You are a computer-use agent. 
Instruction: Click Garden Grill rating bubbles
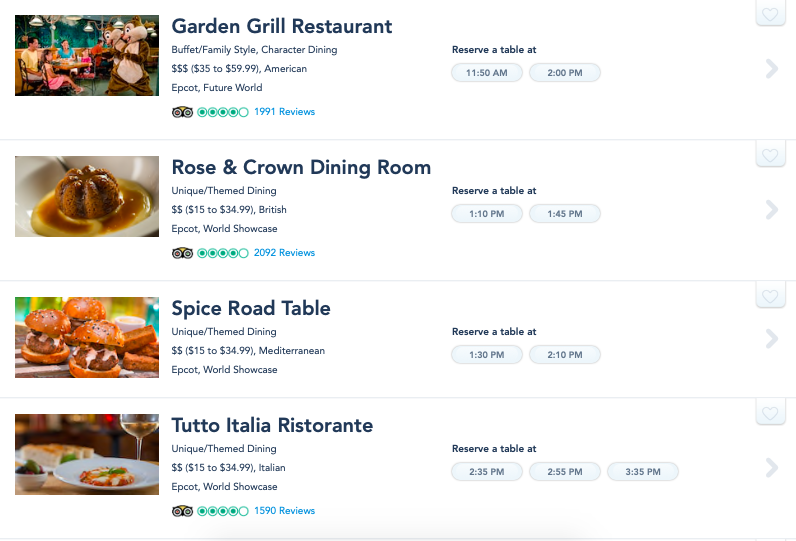[x=223, y=112]
